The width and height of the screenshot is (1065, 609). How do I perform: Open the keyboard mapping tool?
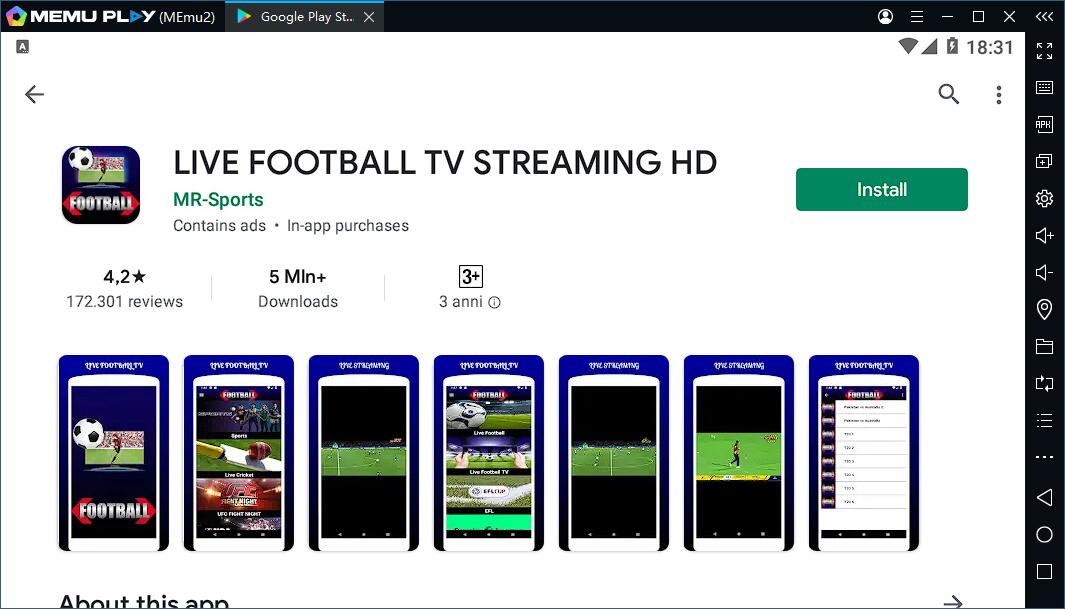1044,86
